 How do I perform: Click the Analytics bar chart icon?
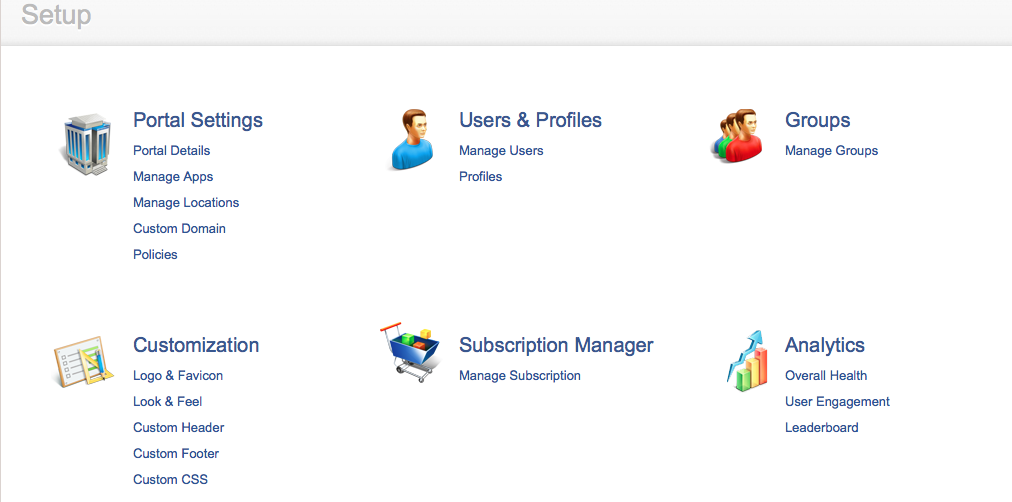(748, 360)
